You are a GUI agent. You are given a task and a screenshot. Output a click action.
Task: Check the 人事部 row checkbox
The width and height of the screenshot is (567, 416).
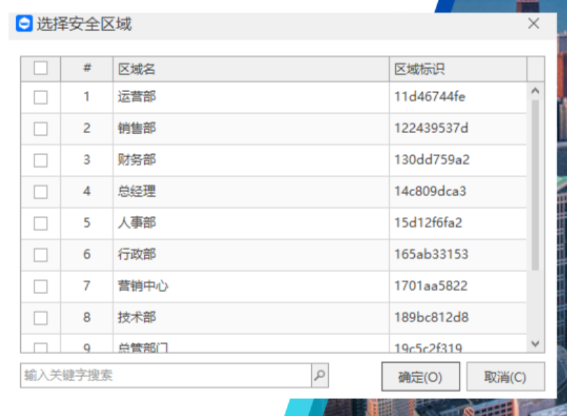40,223
